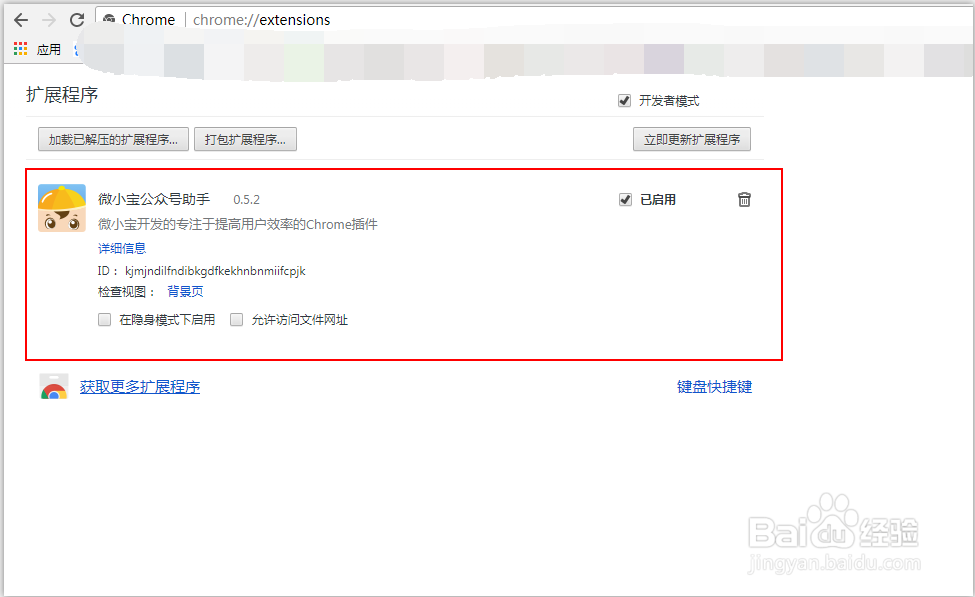Screen dimensions: 975x597
Task: Delete the extension with the trash can icon
Action: 744,199
